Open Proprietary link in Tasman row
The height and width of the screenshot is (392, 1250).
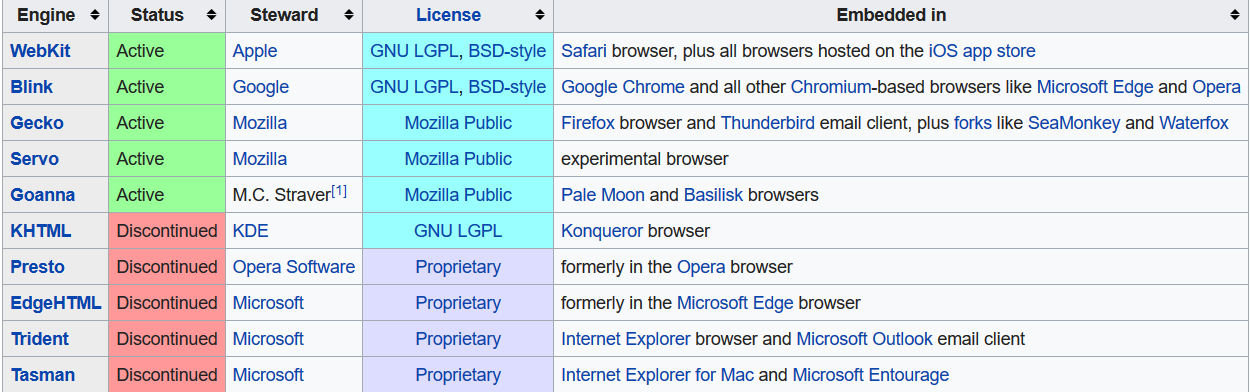click(x=458, y=375)
